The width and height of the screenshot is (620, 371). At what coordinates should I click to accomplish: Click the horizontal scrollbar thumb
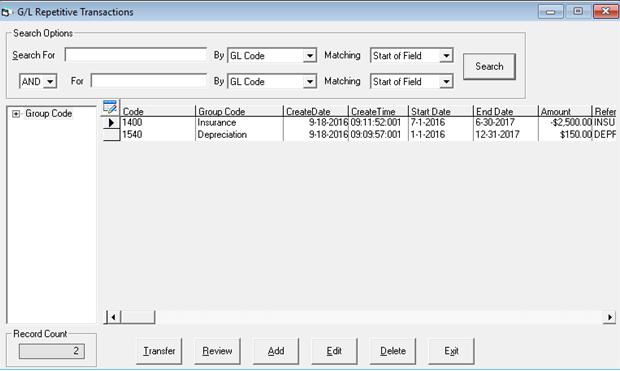point(138,317)
